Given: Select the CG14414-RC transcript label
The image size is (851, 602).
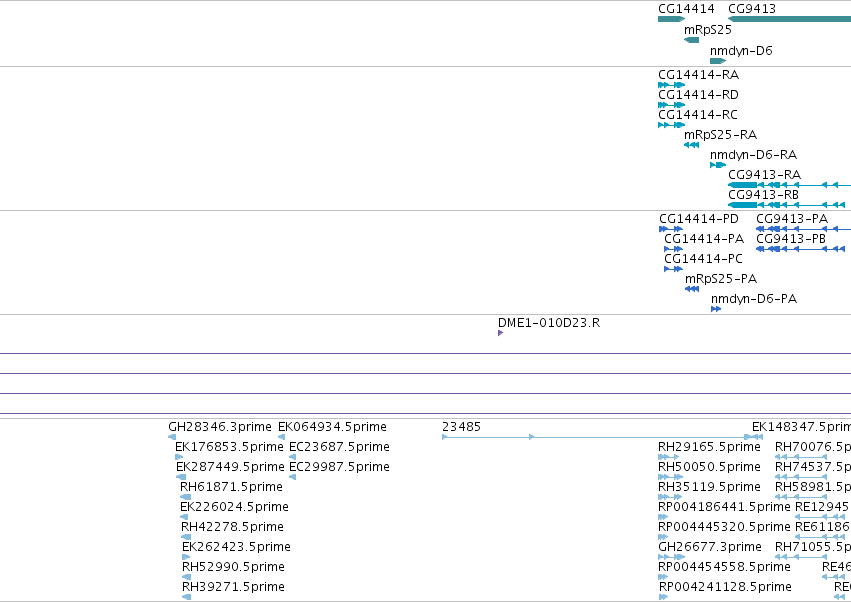Looking at the screenshot, I should coord(698,115).
